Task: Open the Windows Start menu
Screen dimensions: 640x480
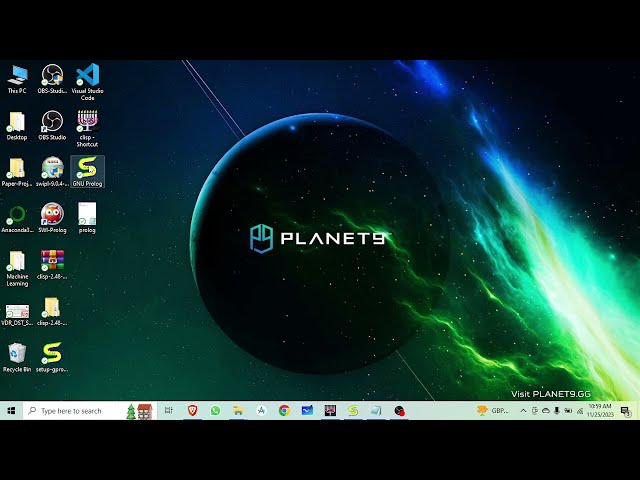Action: tap(11, 411)
